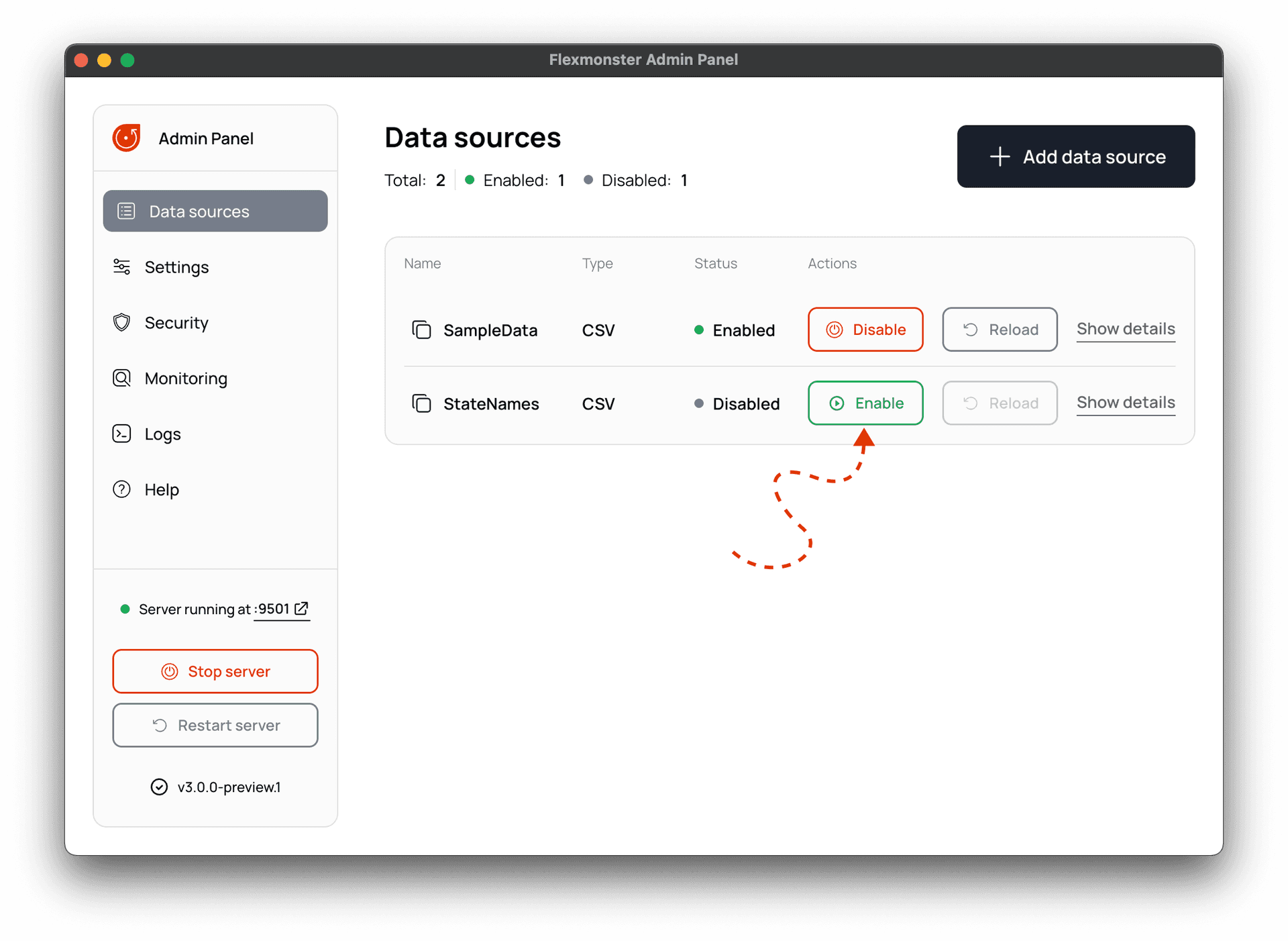Show details for StateNames

tap(1125, 403)
